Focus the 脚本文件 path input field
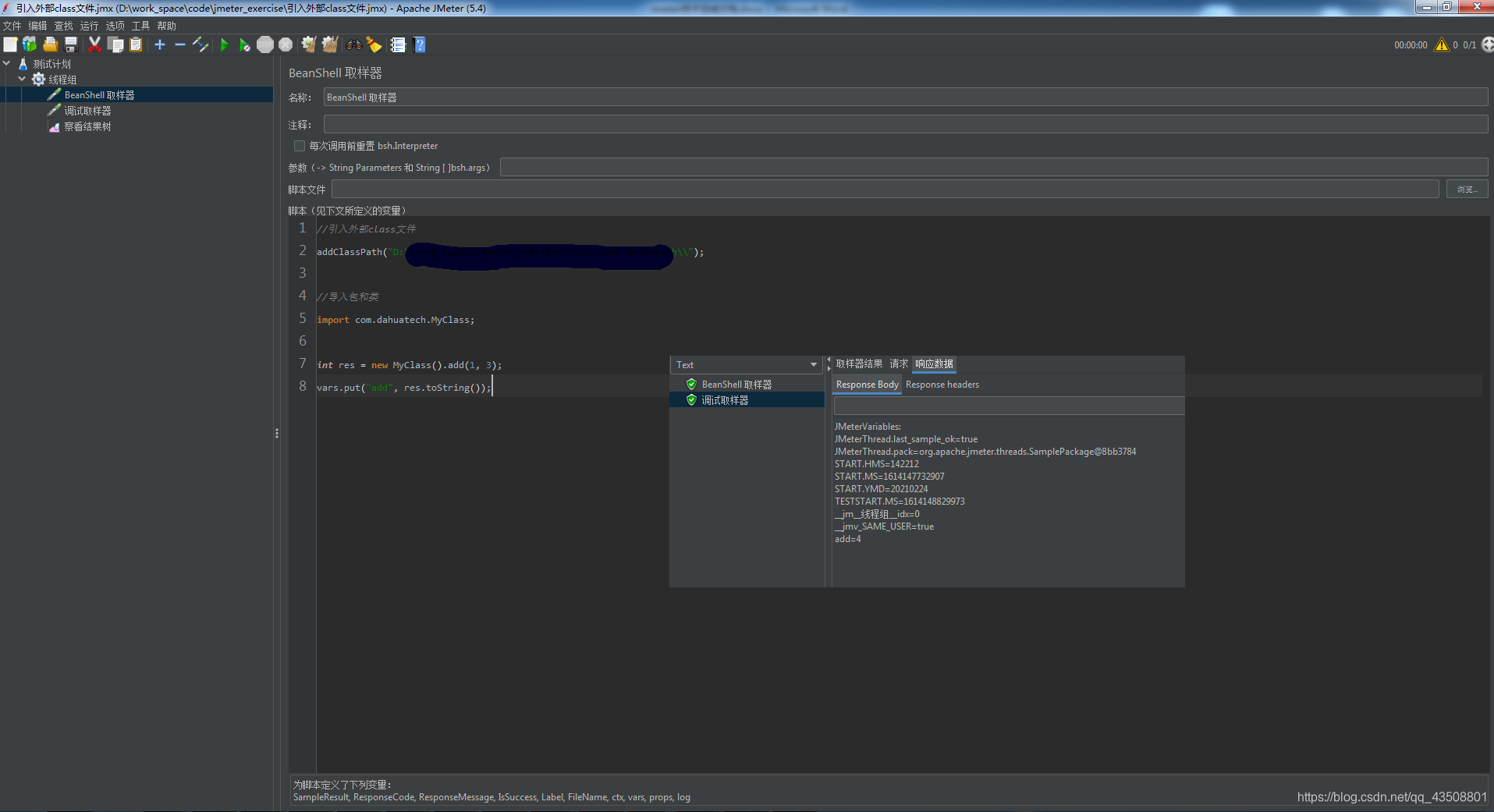This screenshot has width=1494, height=812. point(885,189)
